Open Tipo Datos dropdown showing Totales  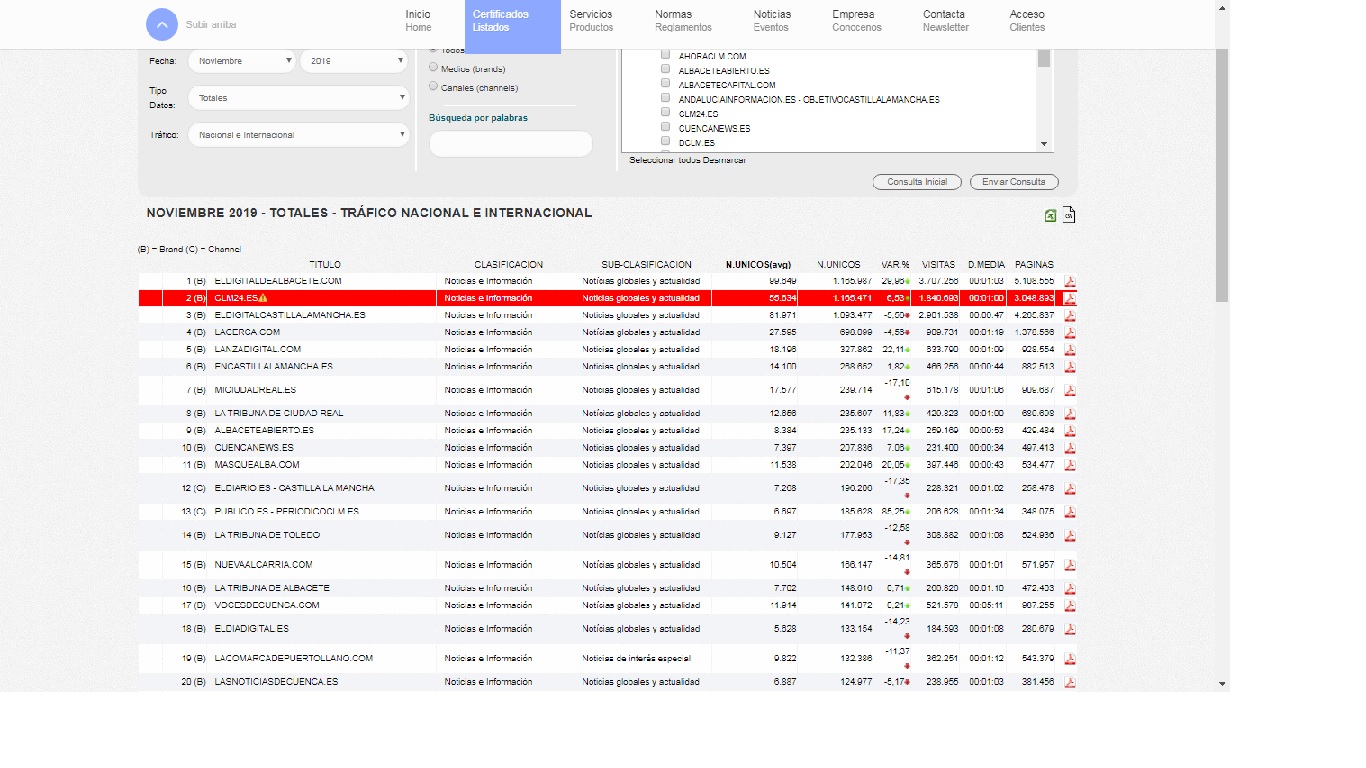click(299, 98)
